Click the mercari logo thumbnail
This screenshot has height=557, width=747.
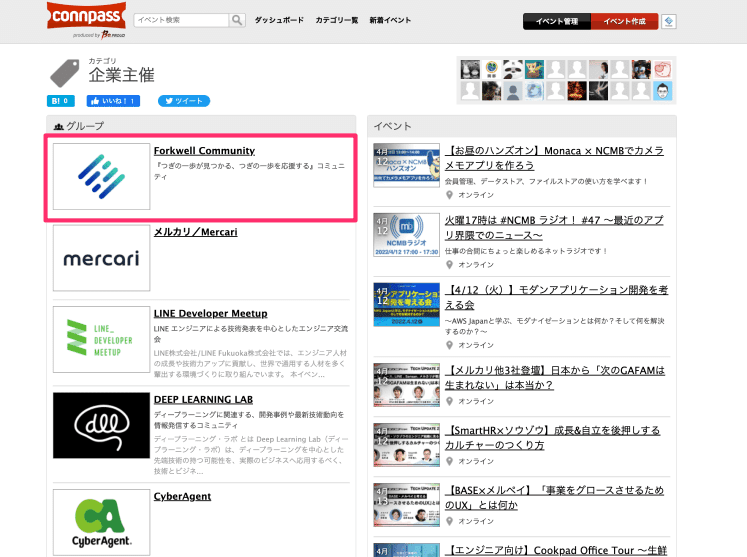[x=101, y=258]
